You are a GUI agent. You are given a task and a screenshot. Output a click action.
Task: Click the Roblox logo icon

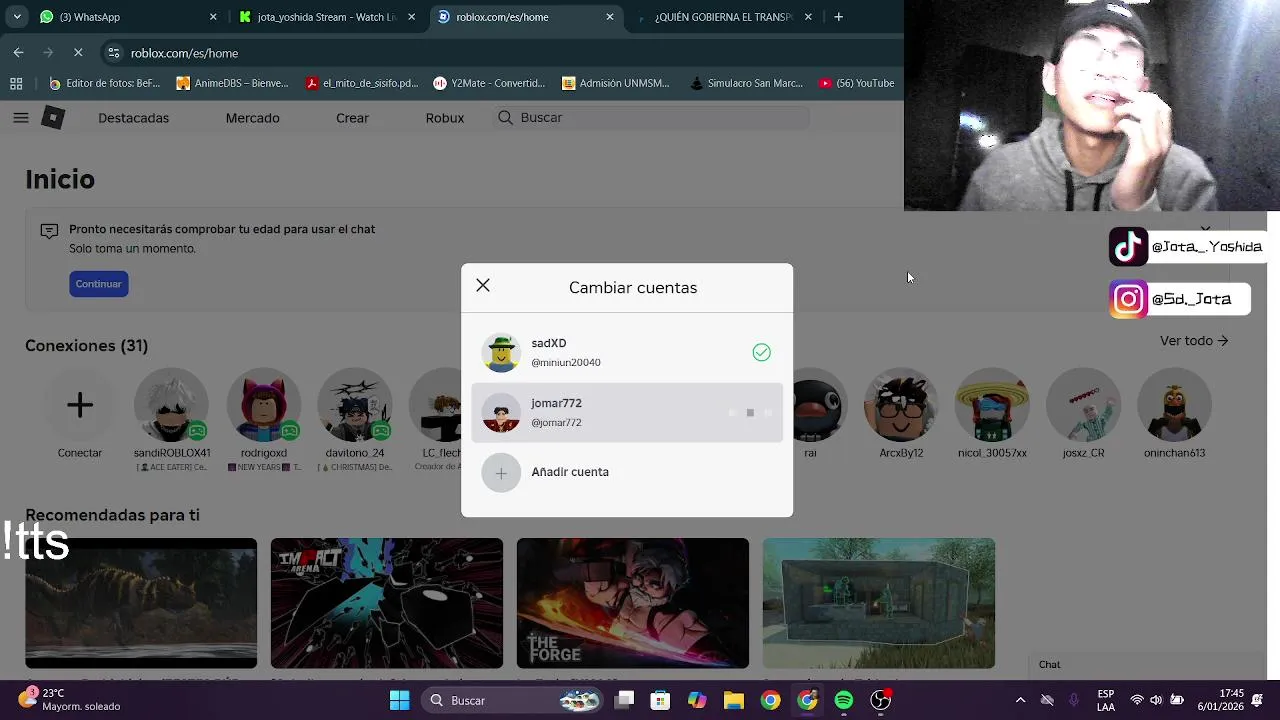click(x=53, y=118)
